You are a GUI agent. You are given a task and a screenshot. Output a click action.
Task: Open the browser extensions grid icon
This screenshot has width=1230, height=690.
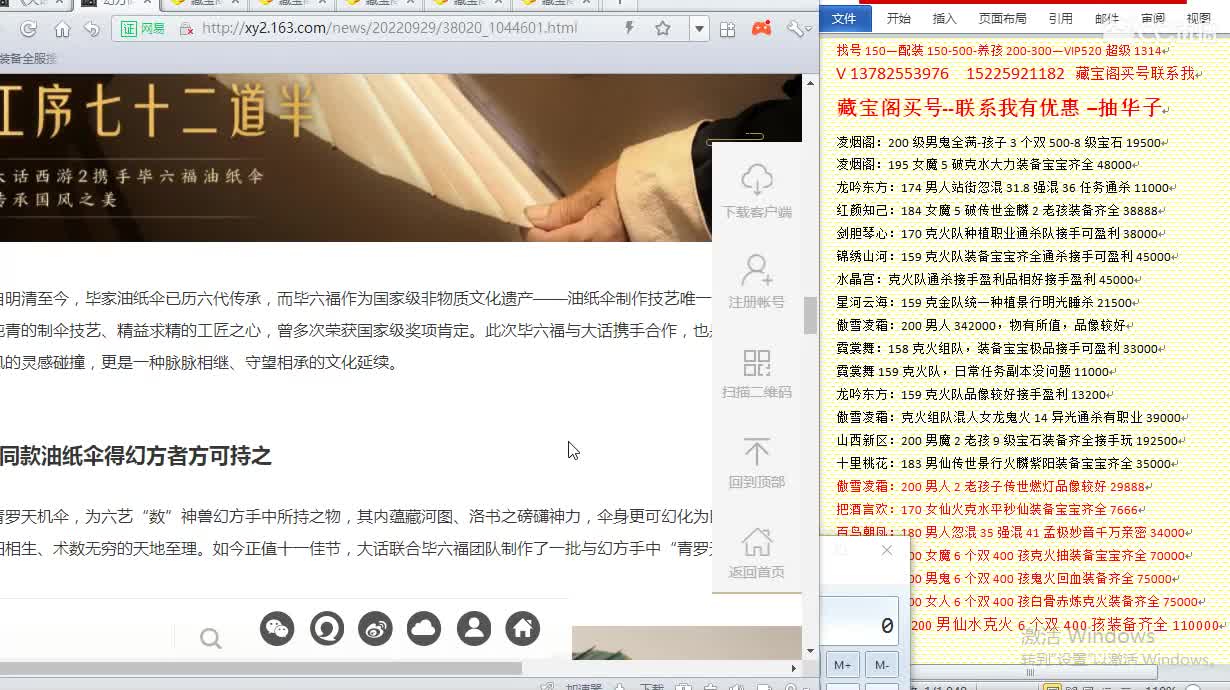click(728, 29)
